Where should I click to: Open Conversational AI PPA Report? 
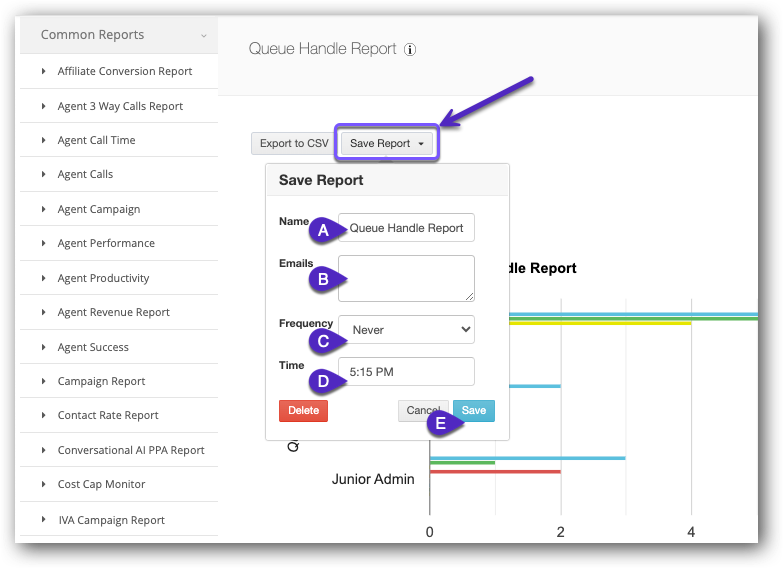(x=131, y=451)
